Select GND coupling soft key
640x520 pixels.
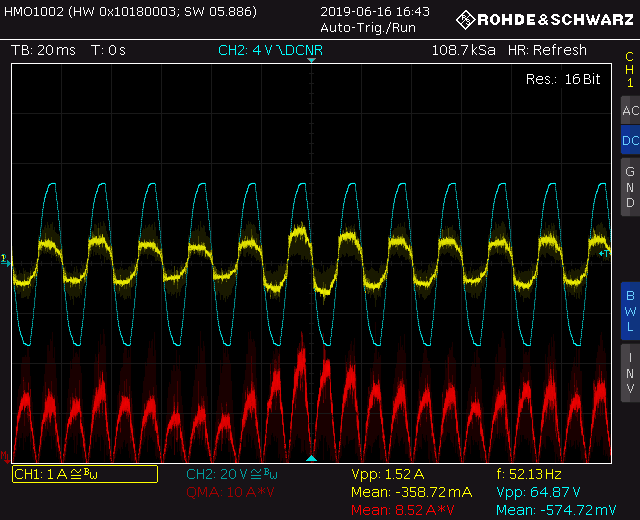(630, 187)
